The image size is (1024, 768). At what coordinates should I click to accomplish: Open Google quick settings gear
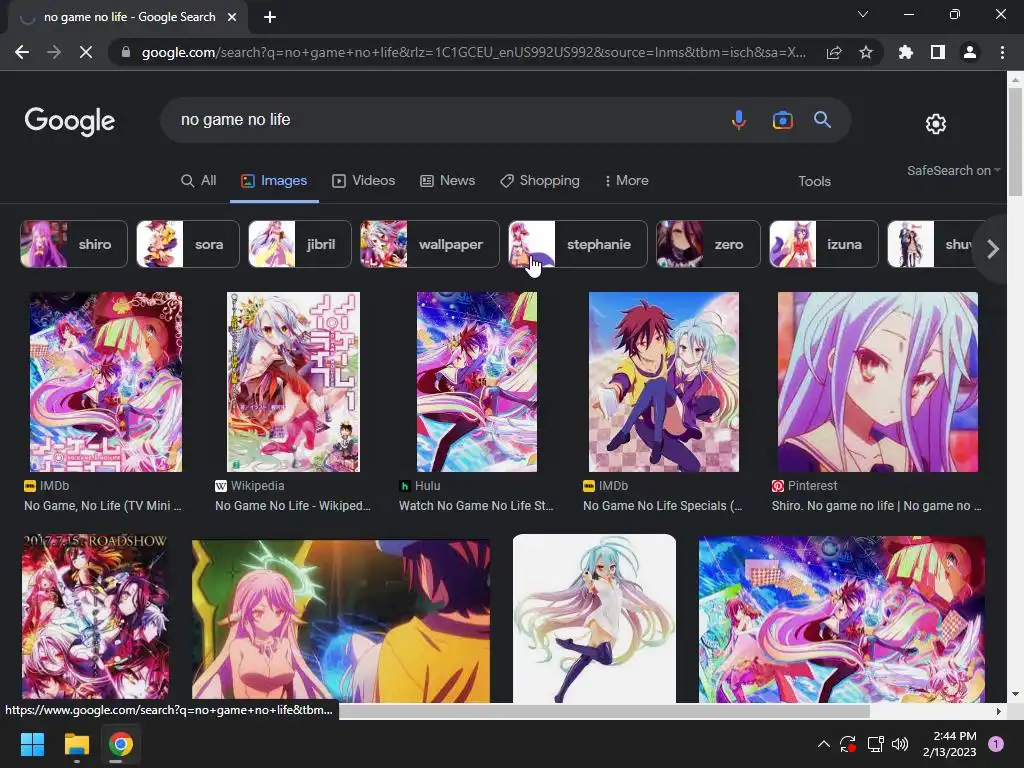[935, 123]
